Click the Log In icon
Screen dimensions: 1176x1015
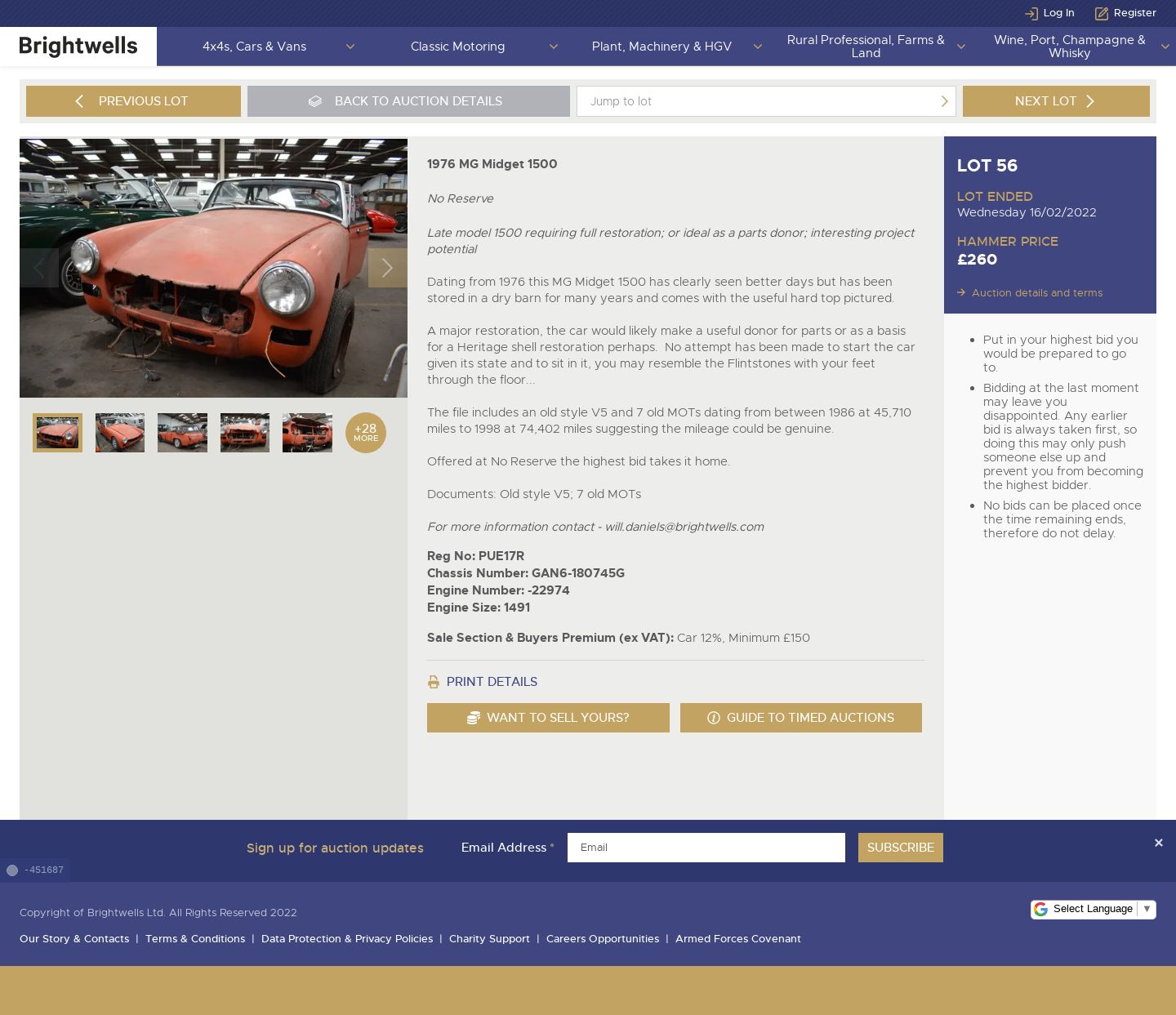click(1031, 13)
